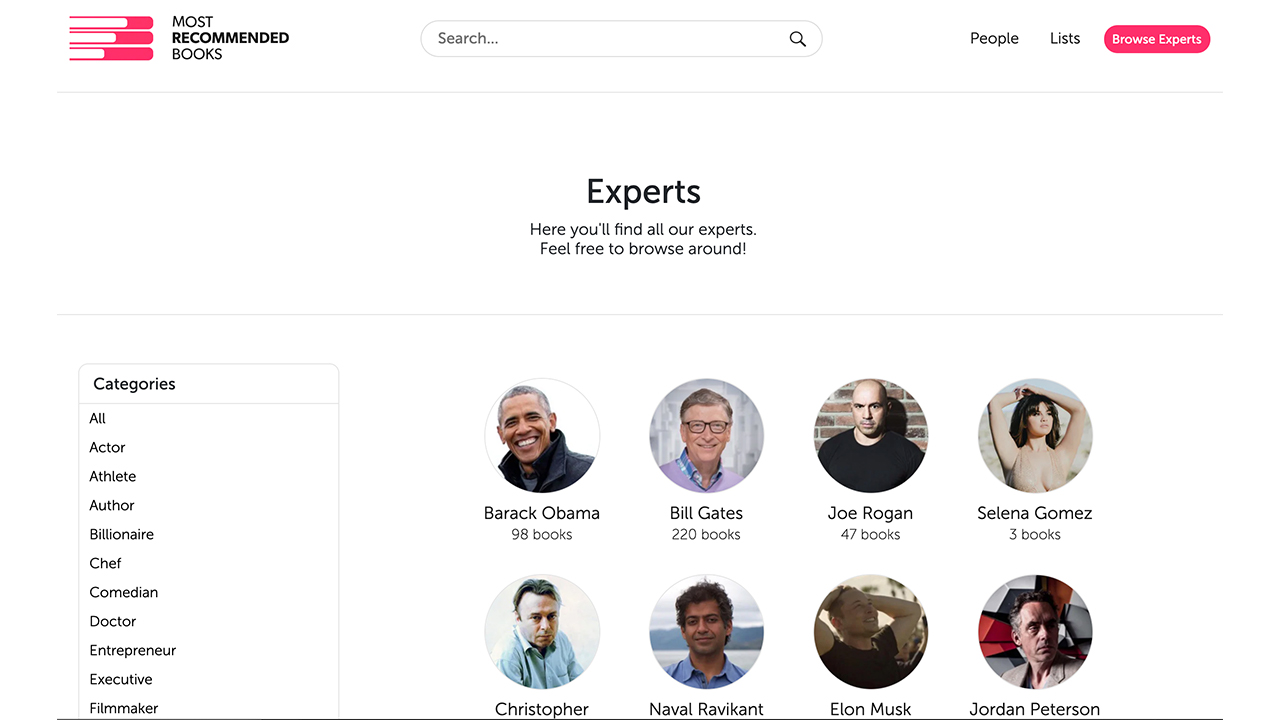Open the People menu item
Image resolution: width=1280 pixels, height=720 pixels.
(x=994, y=39)
